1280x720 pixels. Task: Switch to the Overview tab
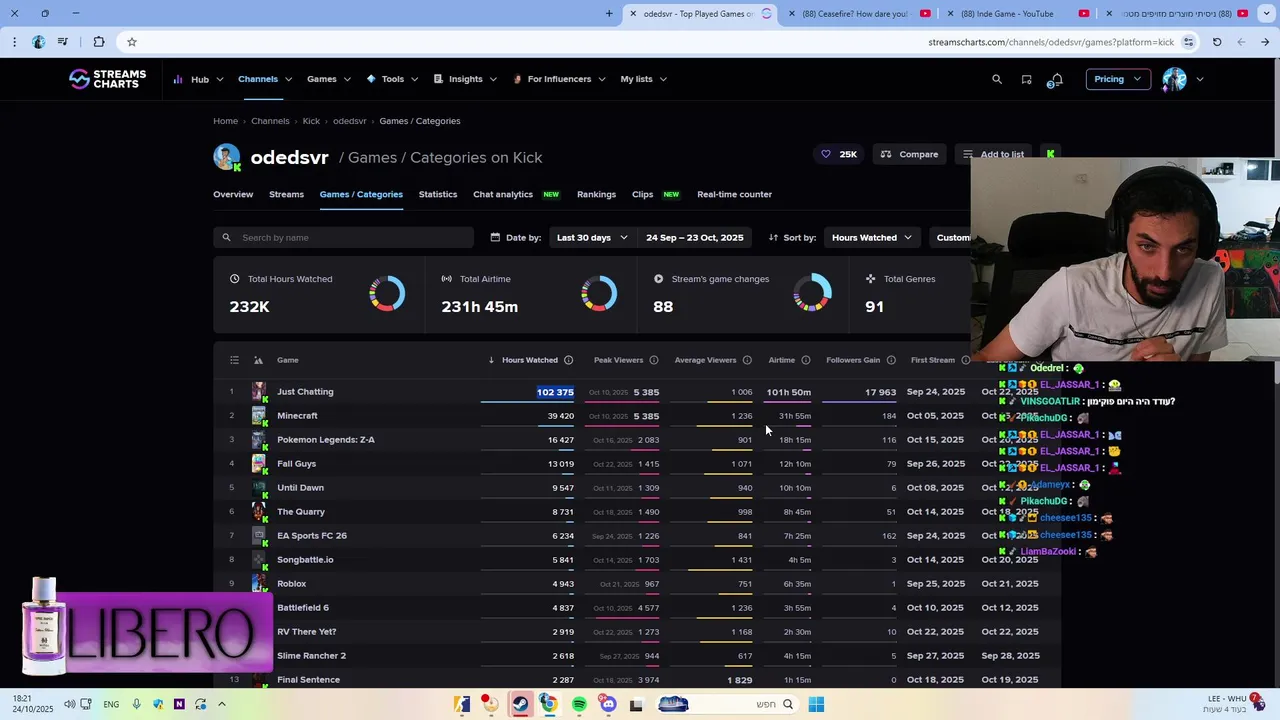point(233,194)
